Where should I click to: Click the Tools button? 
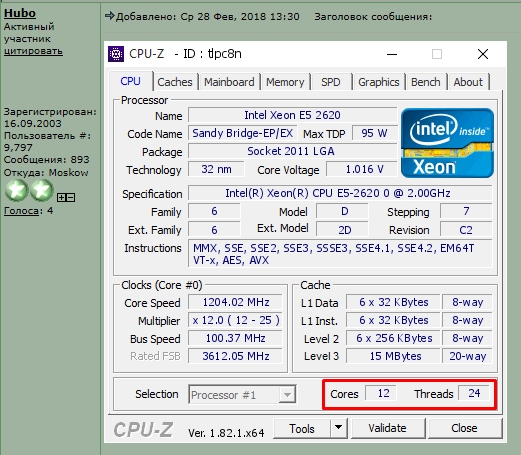click(x=302, y=428)
